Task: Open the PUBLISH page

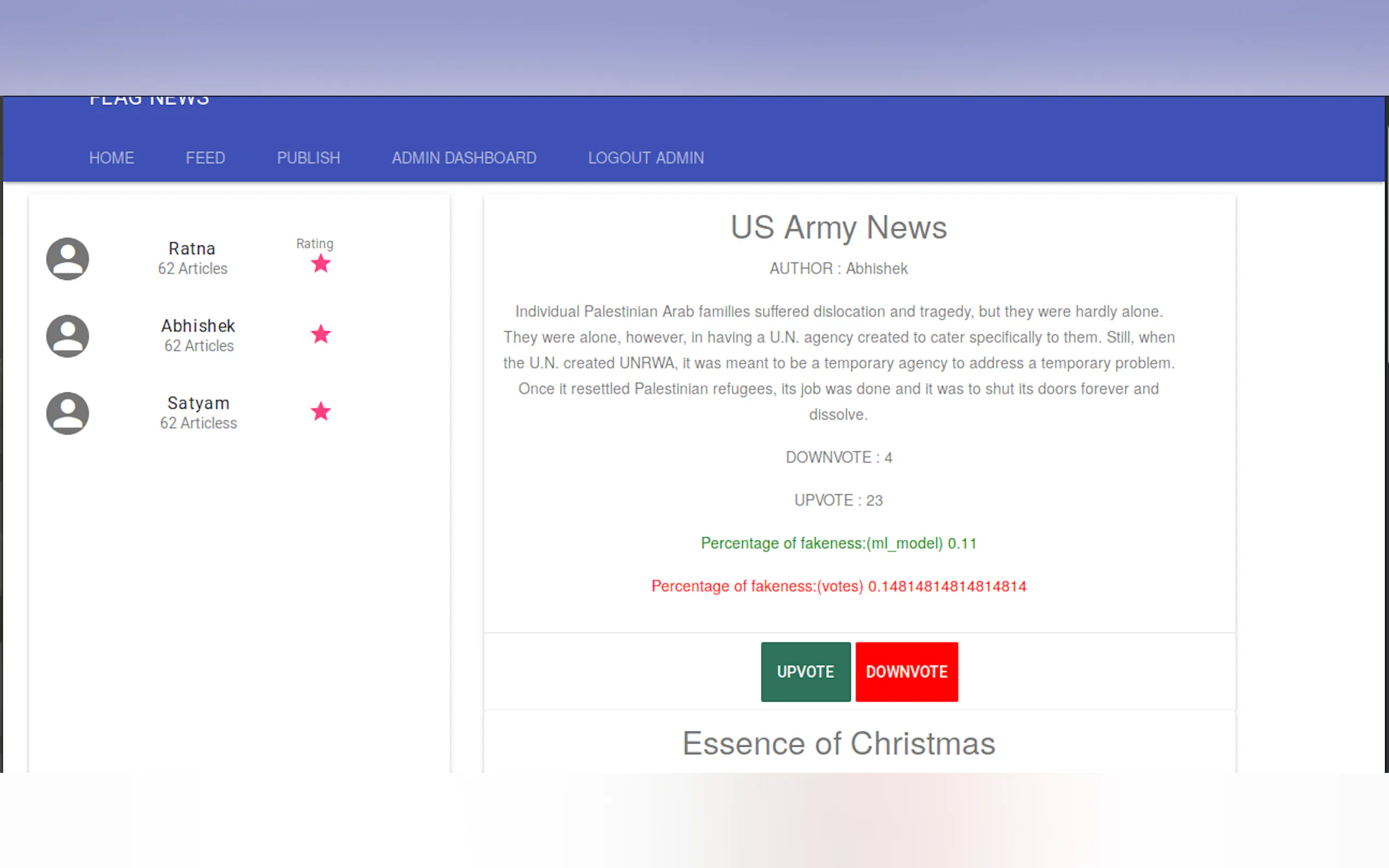Action: click(x=308, y=158)
